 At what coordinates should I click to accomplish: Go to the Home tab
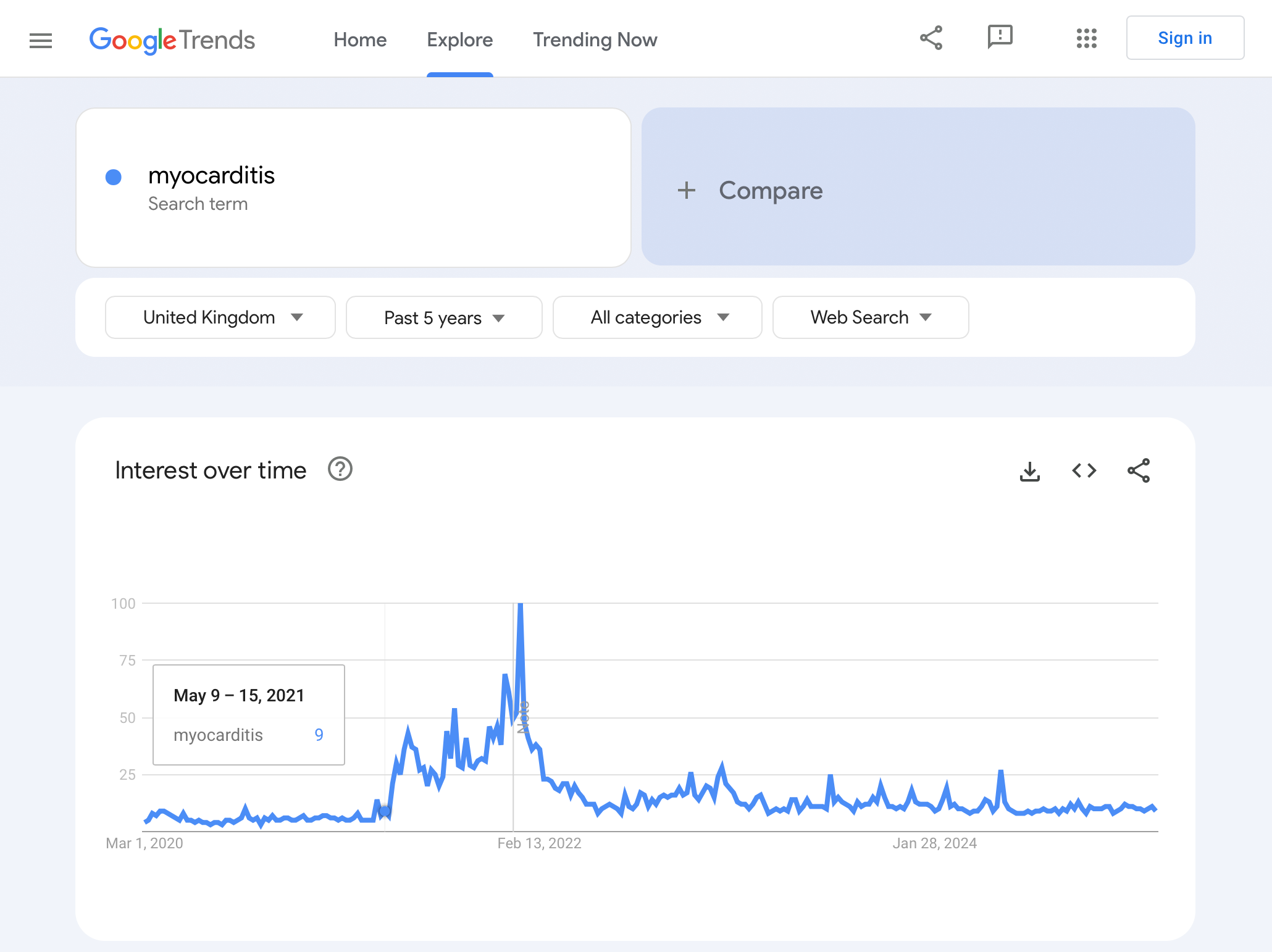click(360, 40)
